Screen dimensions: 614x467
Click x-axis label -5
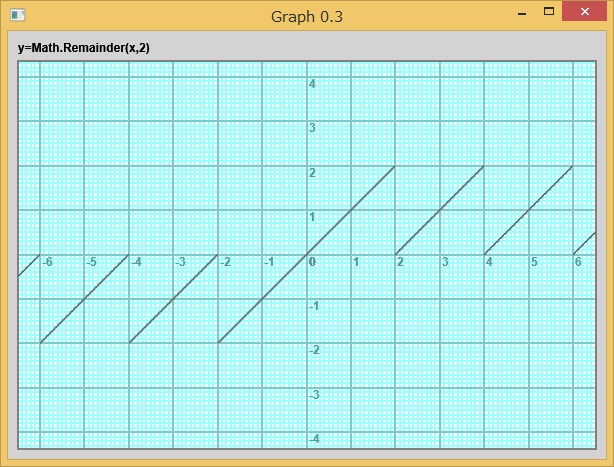coord(91,262)
